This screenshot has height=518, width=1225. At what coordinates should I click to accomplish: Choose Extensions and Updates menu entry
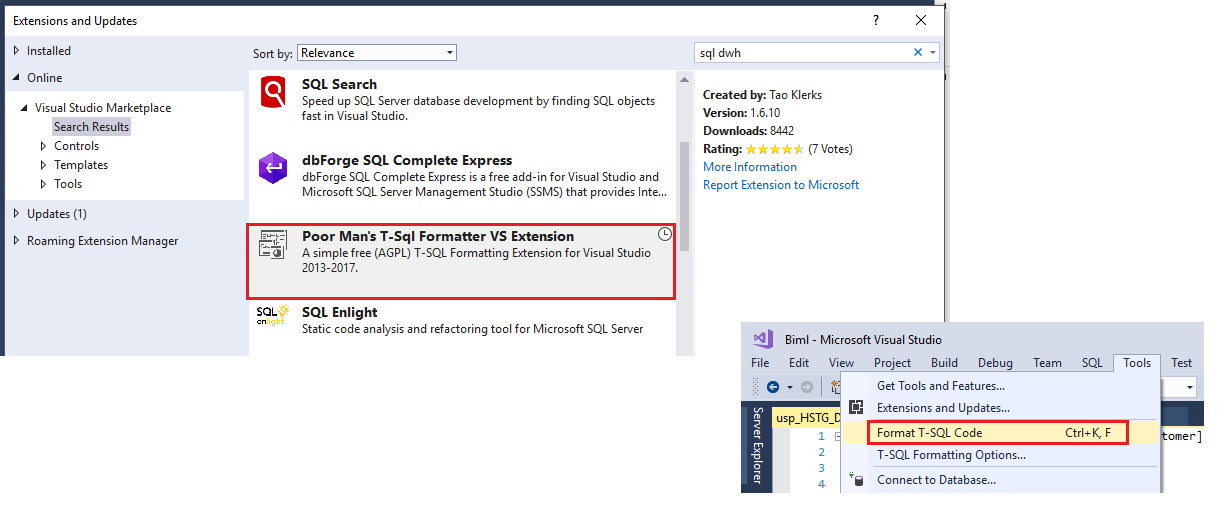[x=1001, y=408]
